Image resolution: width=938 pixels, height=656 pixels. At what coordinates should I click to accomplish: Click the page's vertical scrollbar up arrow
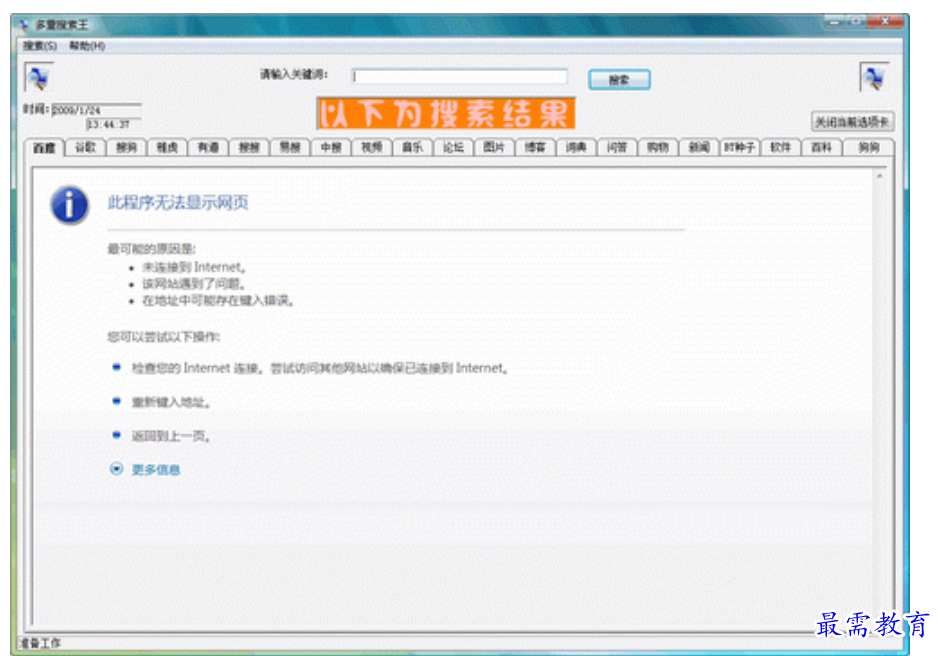pos(879,176)
